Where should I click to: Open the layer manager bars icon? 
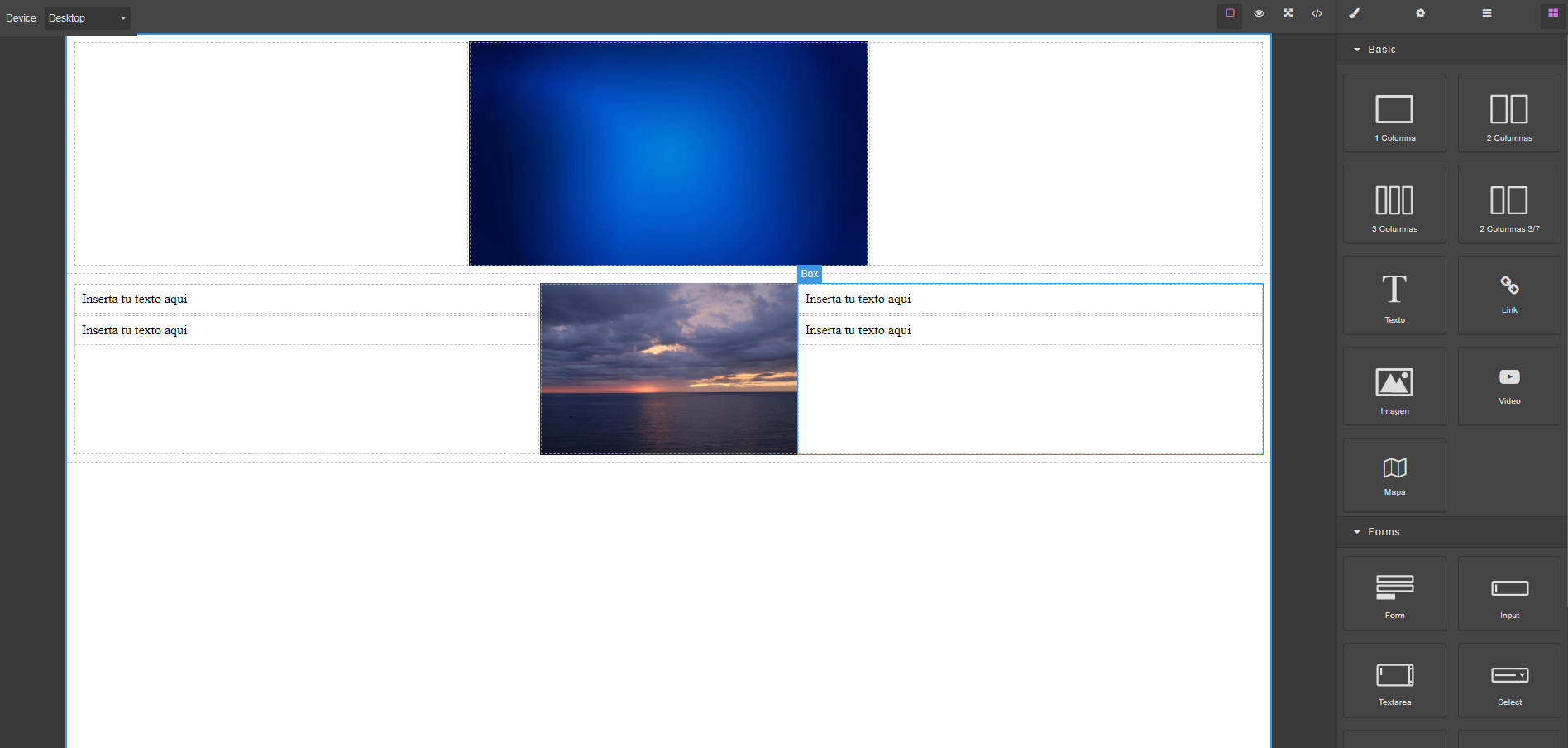coord(1486,13)
